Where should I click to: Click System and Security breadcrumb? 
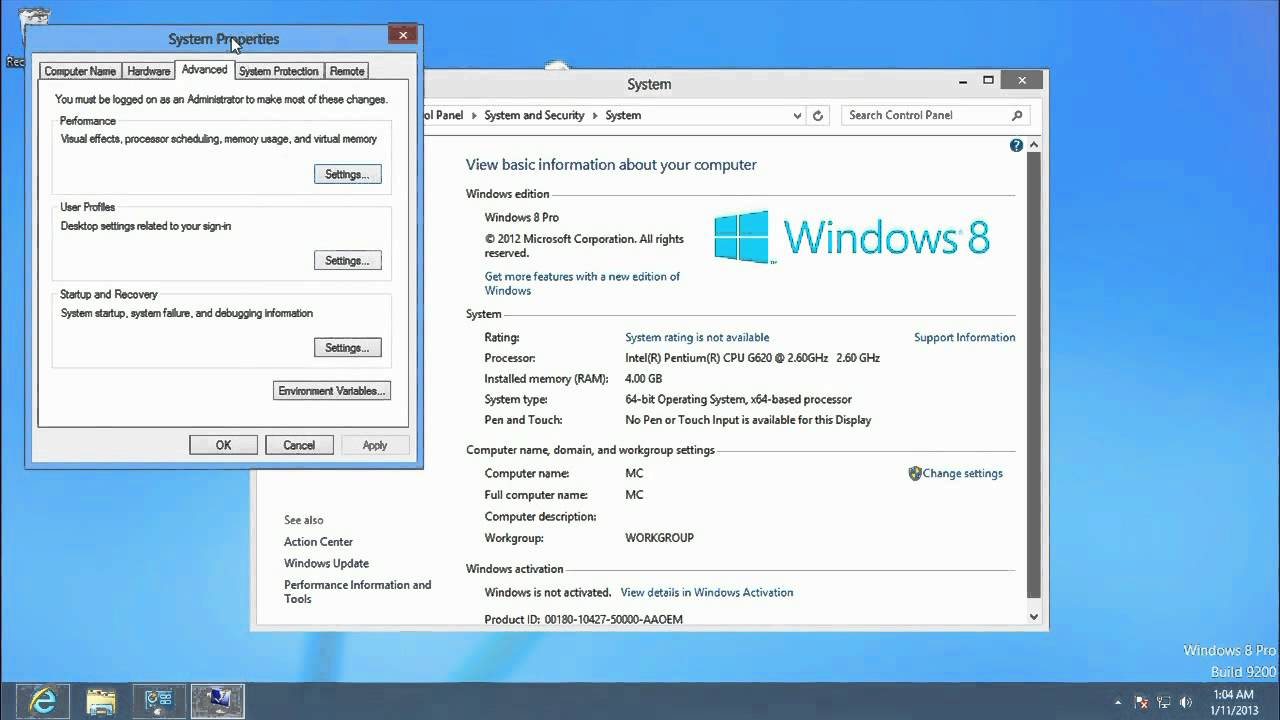(534, 115)
